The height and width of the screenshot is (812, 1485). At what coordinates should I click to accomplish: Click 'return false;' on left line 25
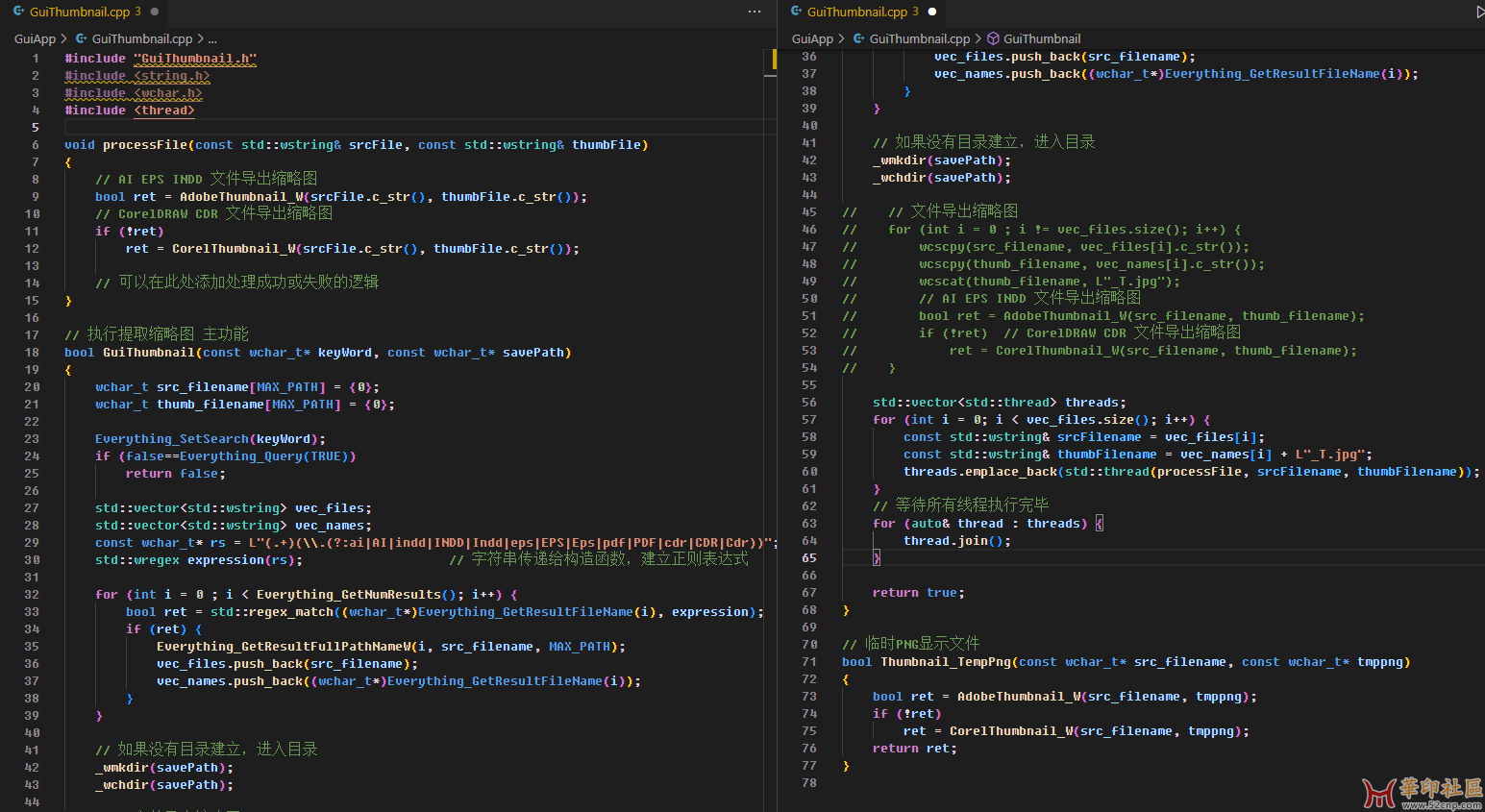176,474
